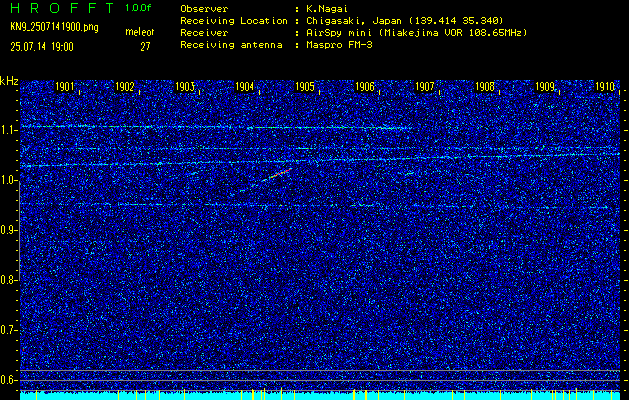Screen dimensions: 629x400
Task: Click the meteor count value 27
Action: pyautogui.click(x=145, y=47)
